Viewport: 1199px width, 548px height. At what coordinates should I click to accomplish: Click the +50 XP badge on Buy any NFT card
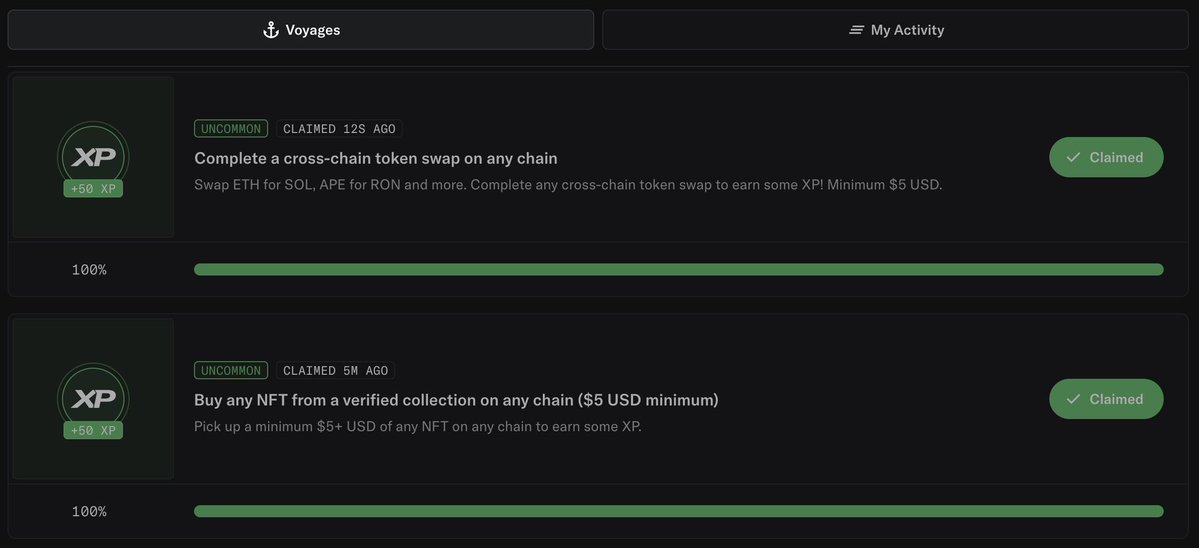coord(93,430)
